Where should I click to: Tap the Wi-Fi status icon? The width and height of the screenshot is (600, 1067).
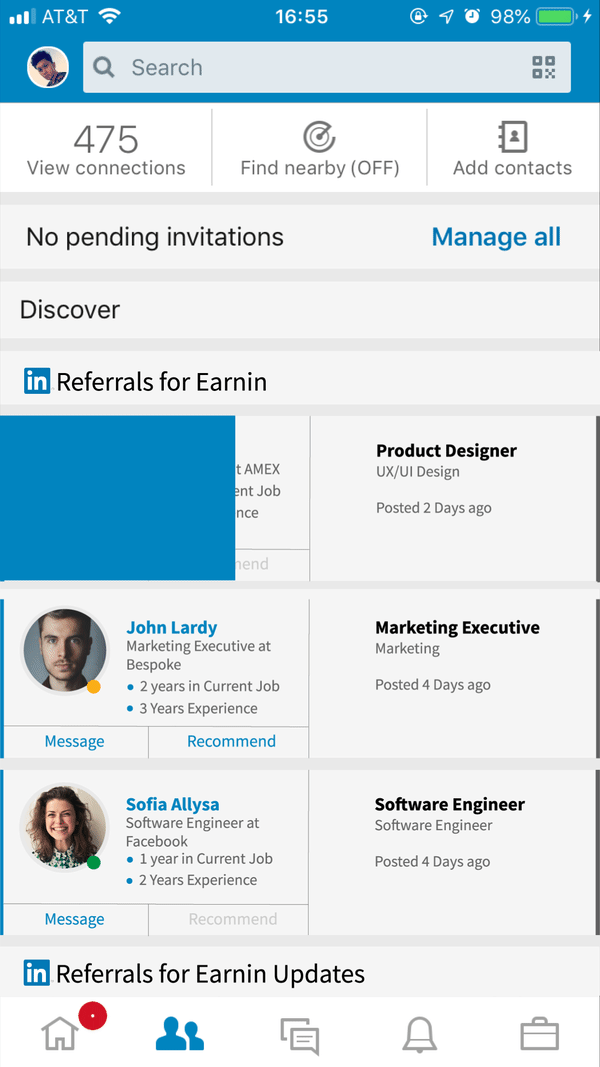pos(109,16)
